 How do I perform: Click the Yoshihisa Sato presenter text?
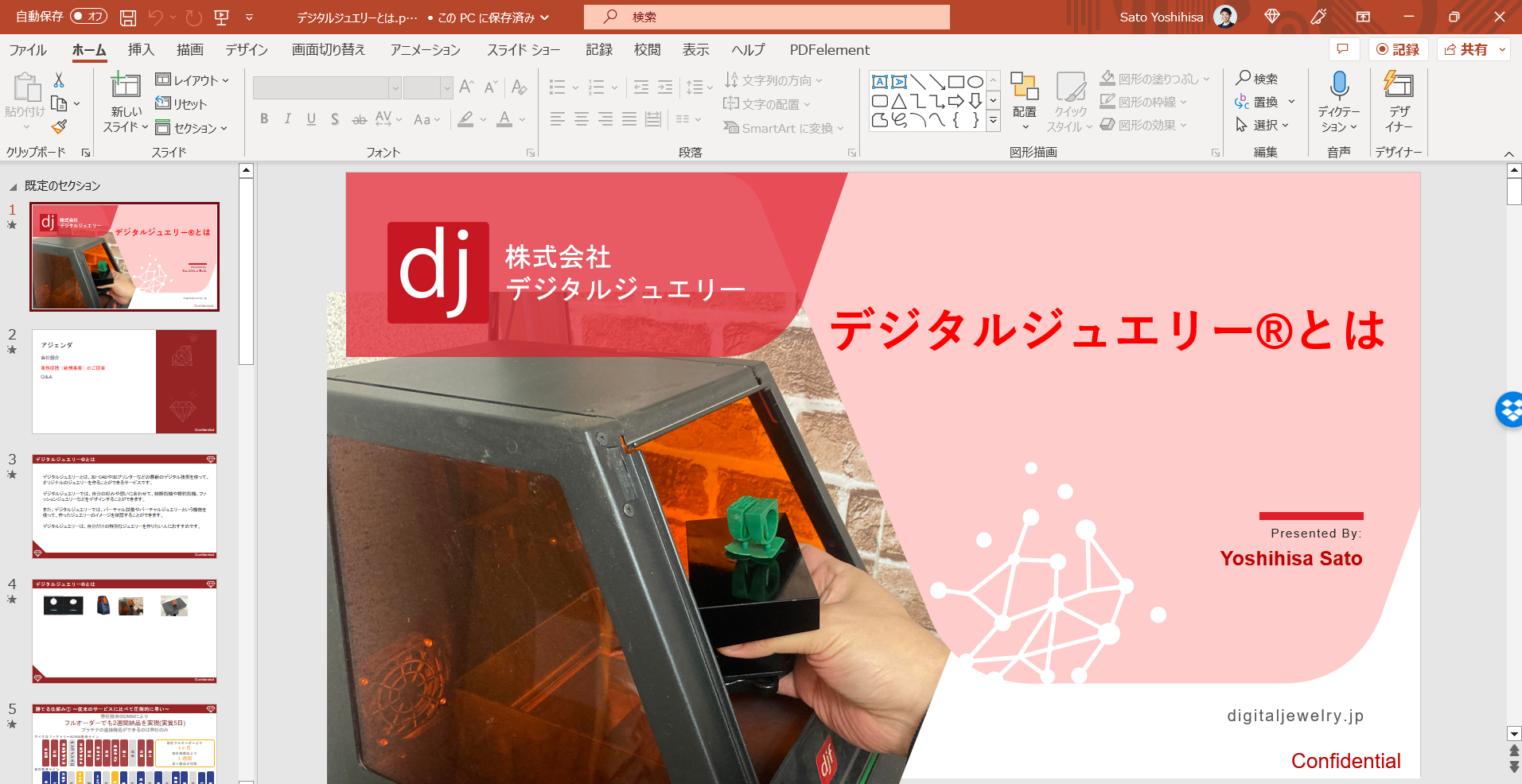point(1290,558)
